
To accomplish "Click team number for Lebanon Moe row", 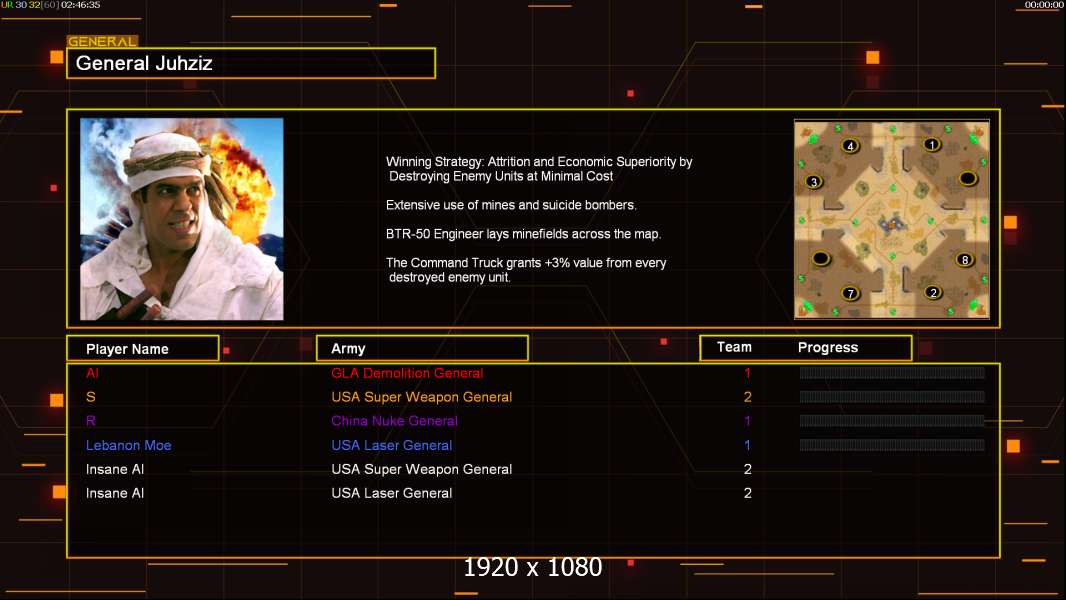I will (748, 446).
